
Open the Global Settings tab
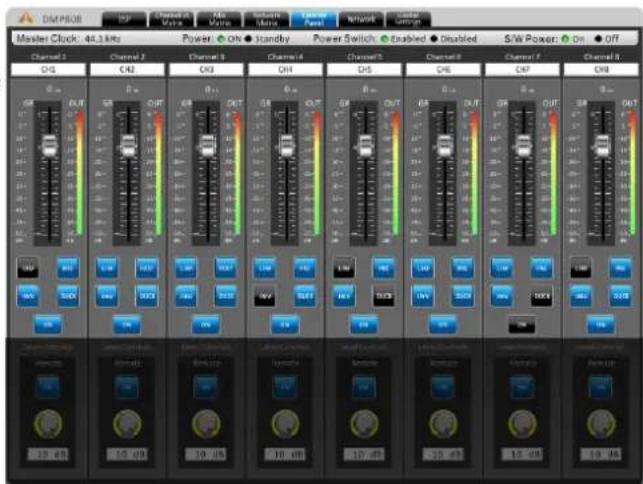click(408, 19)
